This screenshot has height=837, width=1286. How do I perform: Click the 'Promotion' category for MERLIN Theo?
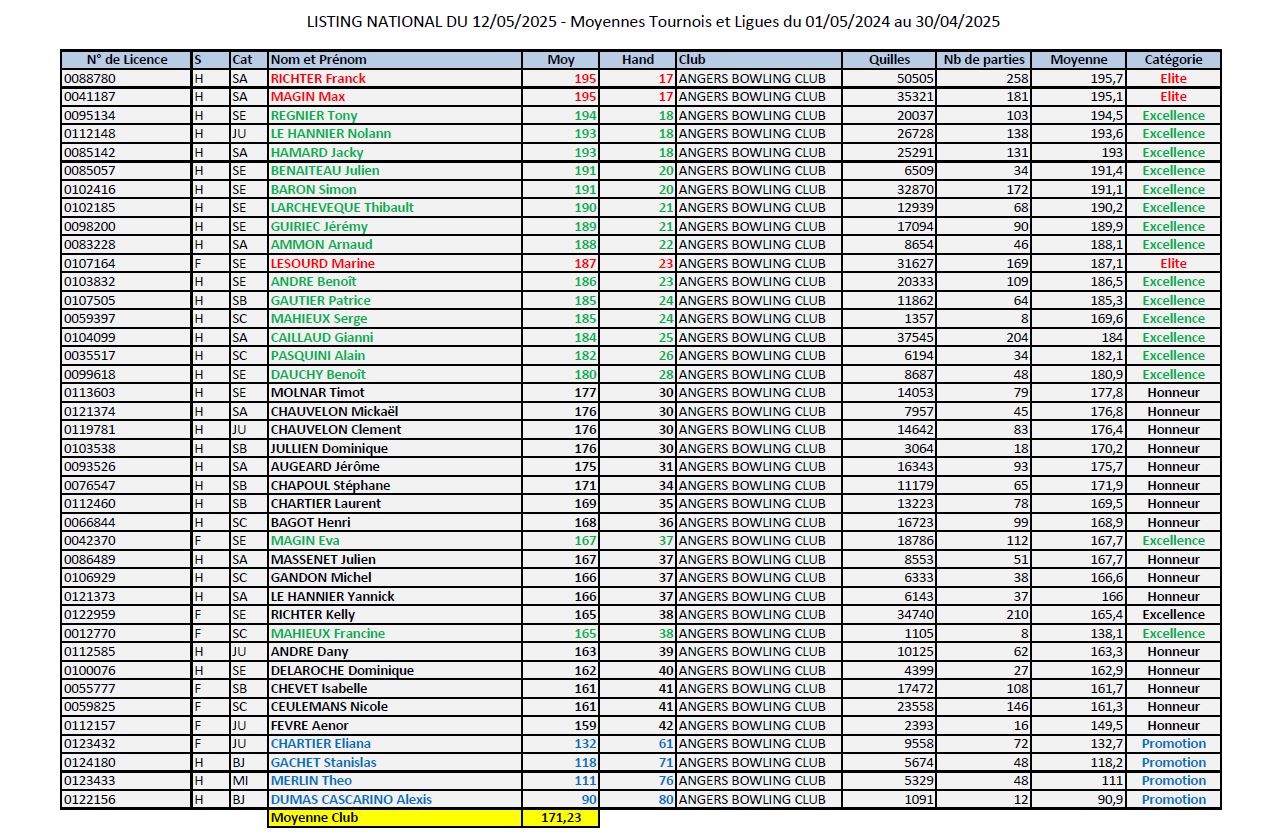pyautogui.click(x=1173, y=780)
